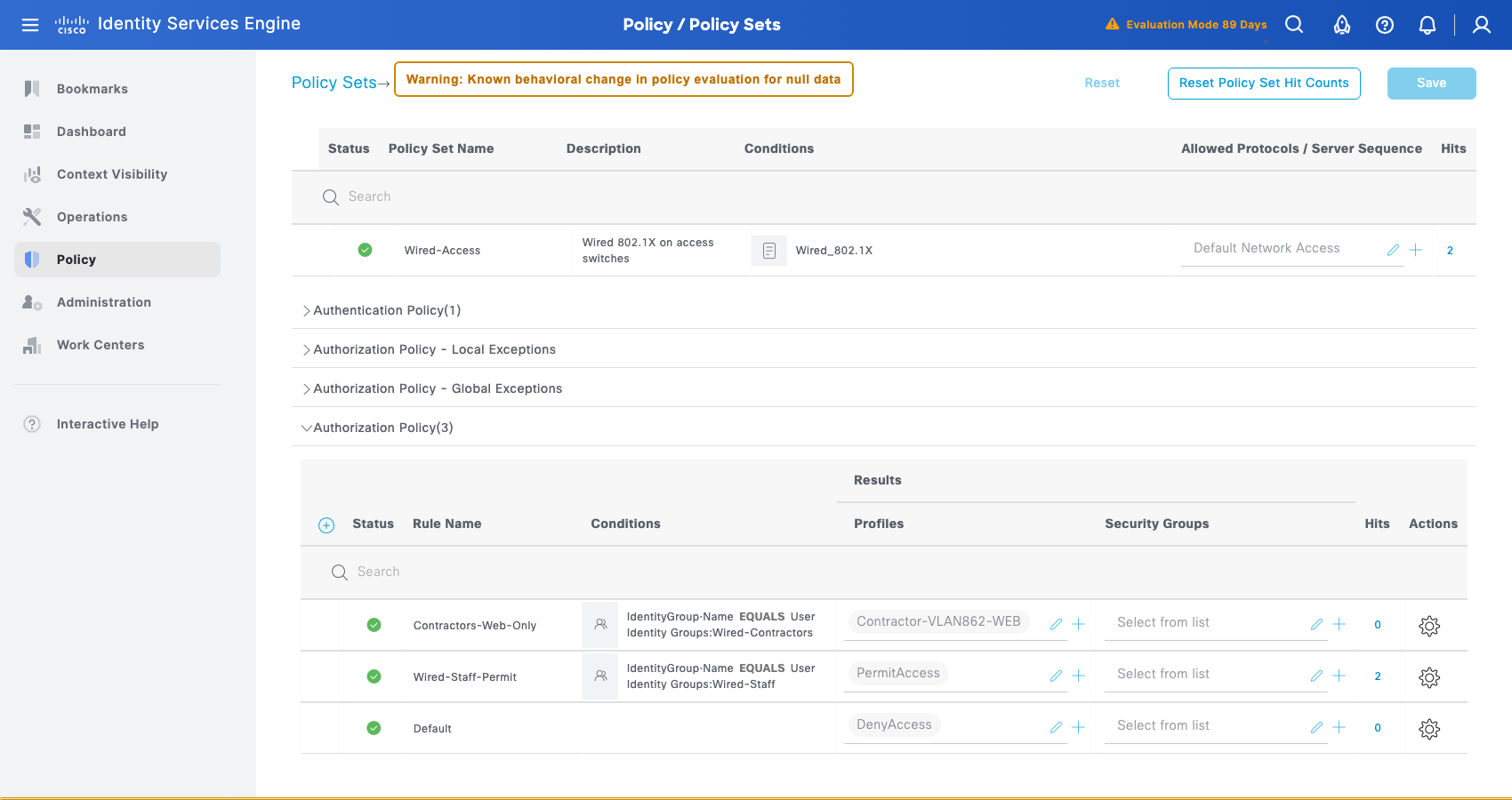This screenshot has height=800, width=1512.
Task: Go to Dashboard in sidebar
Action: tap(117, 132)
